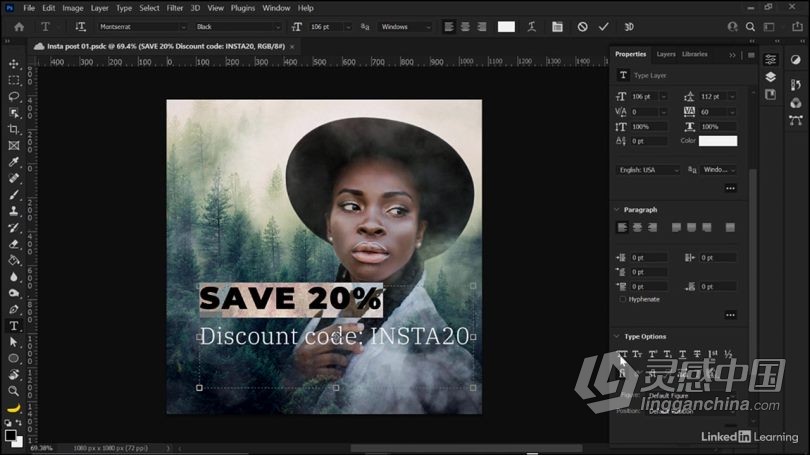Select the Lasso tool

[14, 96]
